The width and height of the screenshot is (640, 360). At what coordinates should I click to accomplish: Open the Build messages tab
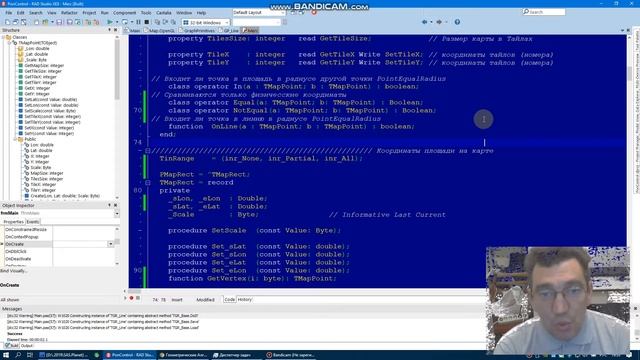pyautogui.click(x=12, y=346)
